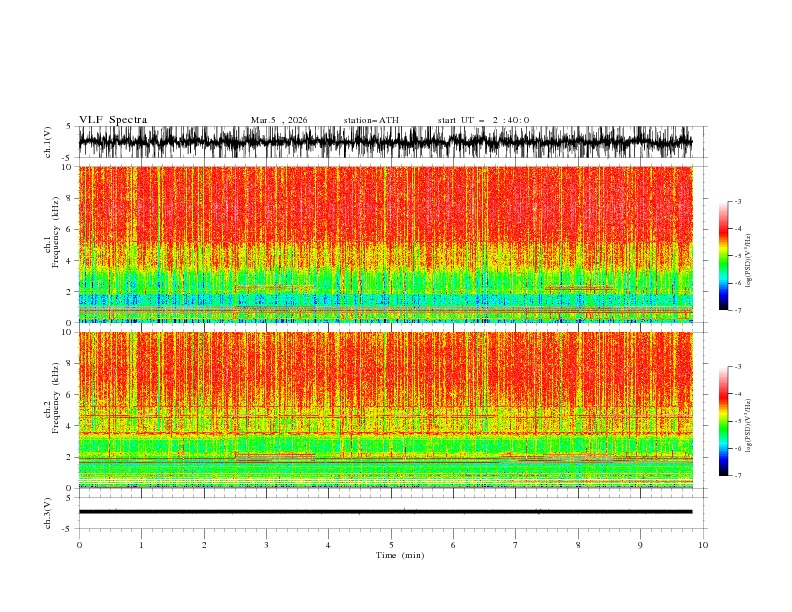Click the ch.2 PSD color scale bar
Viewport: 792px width, 612px height.
click(x=723, y=421)
